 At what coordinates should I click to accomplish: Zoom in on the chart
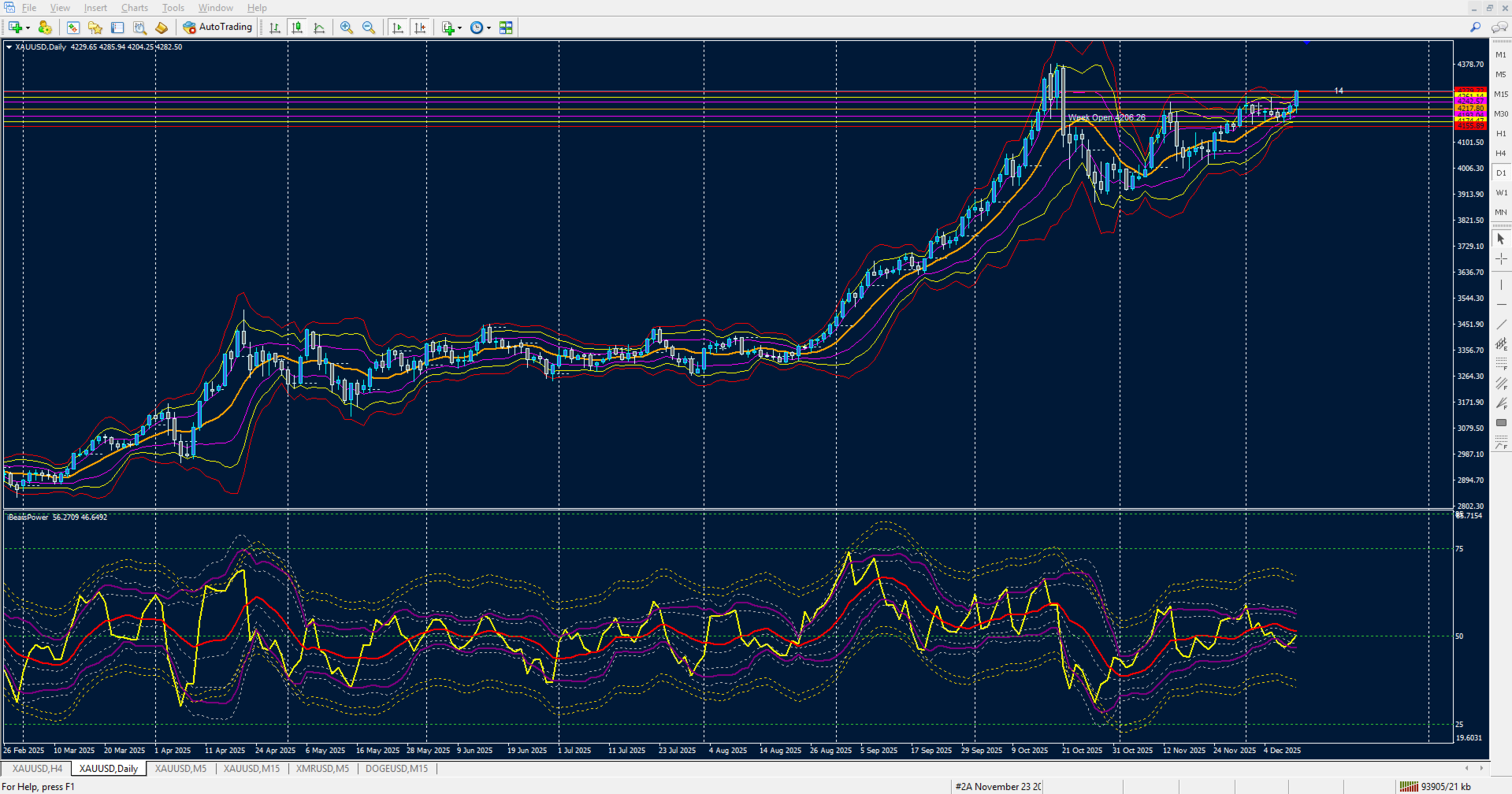[x=347, y=28]
